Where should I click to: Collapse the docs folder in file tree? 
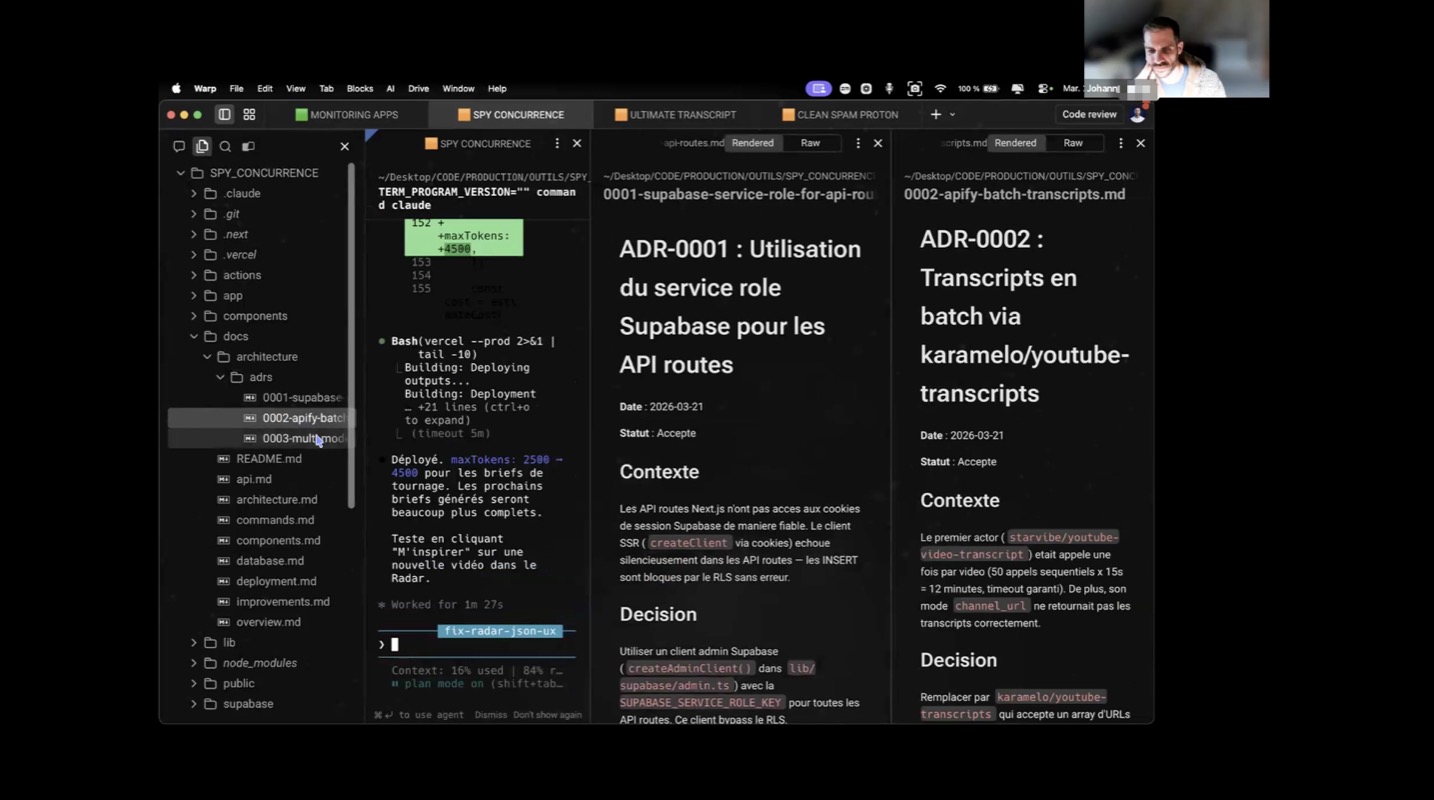coord(195,337)
